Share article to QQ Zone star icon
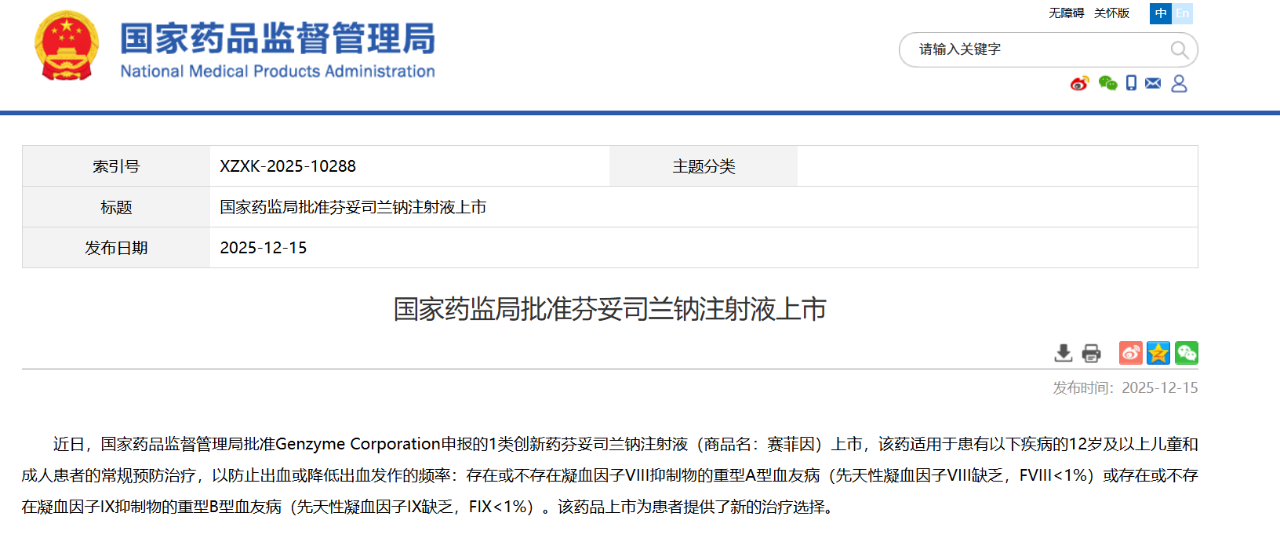This screenshot has width=1280, height=533. 1158,353
